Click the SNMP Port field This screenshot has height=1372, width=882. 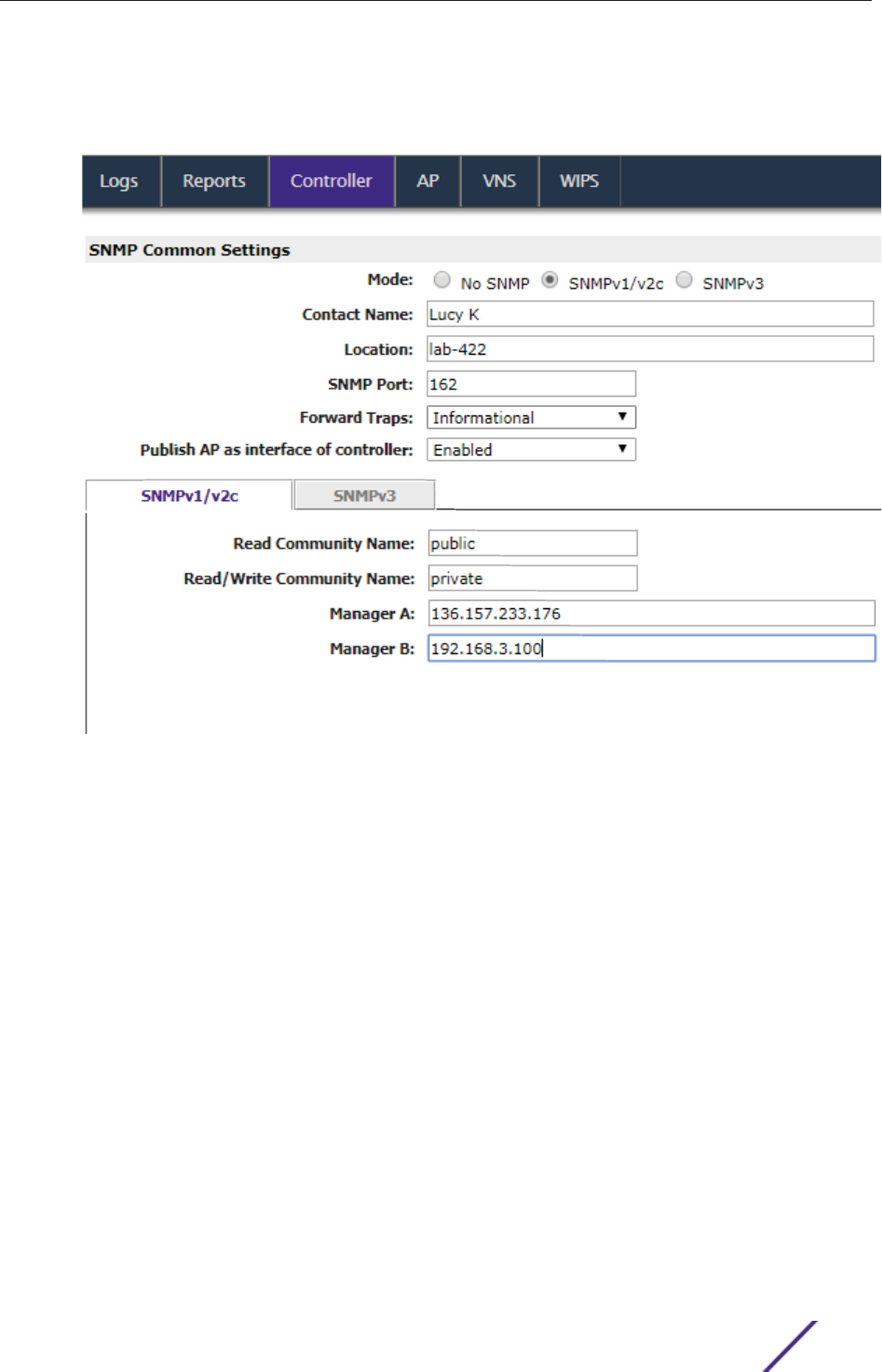[x=531, y=384]
